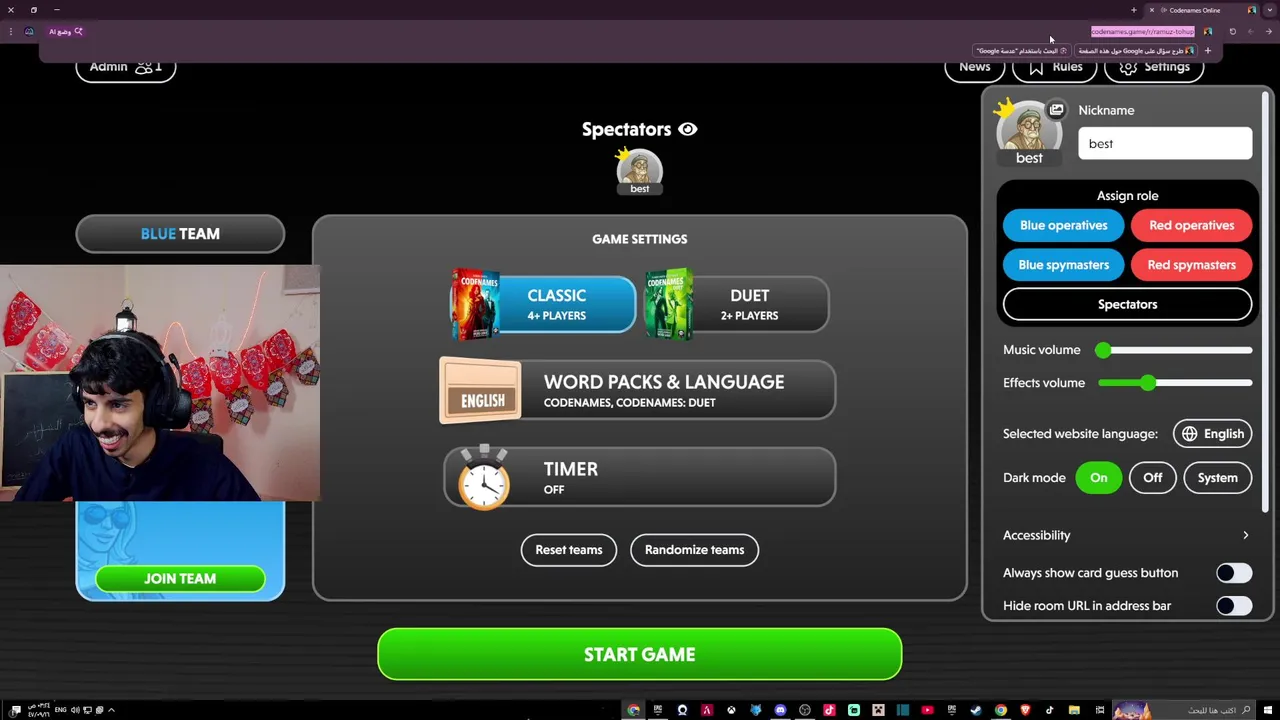Toggle Hide room URL in address bar

pyautogui.click(x=1233, y=606)
